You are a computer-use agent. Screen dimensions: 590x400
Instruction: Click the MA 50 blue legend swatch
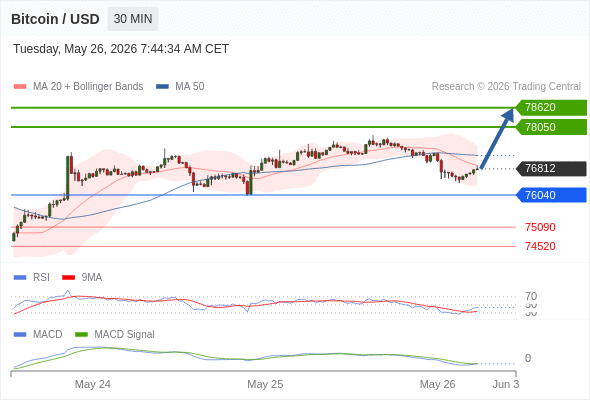(x=162, y=87)
